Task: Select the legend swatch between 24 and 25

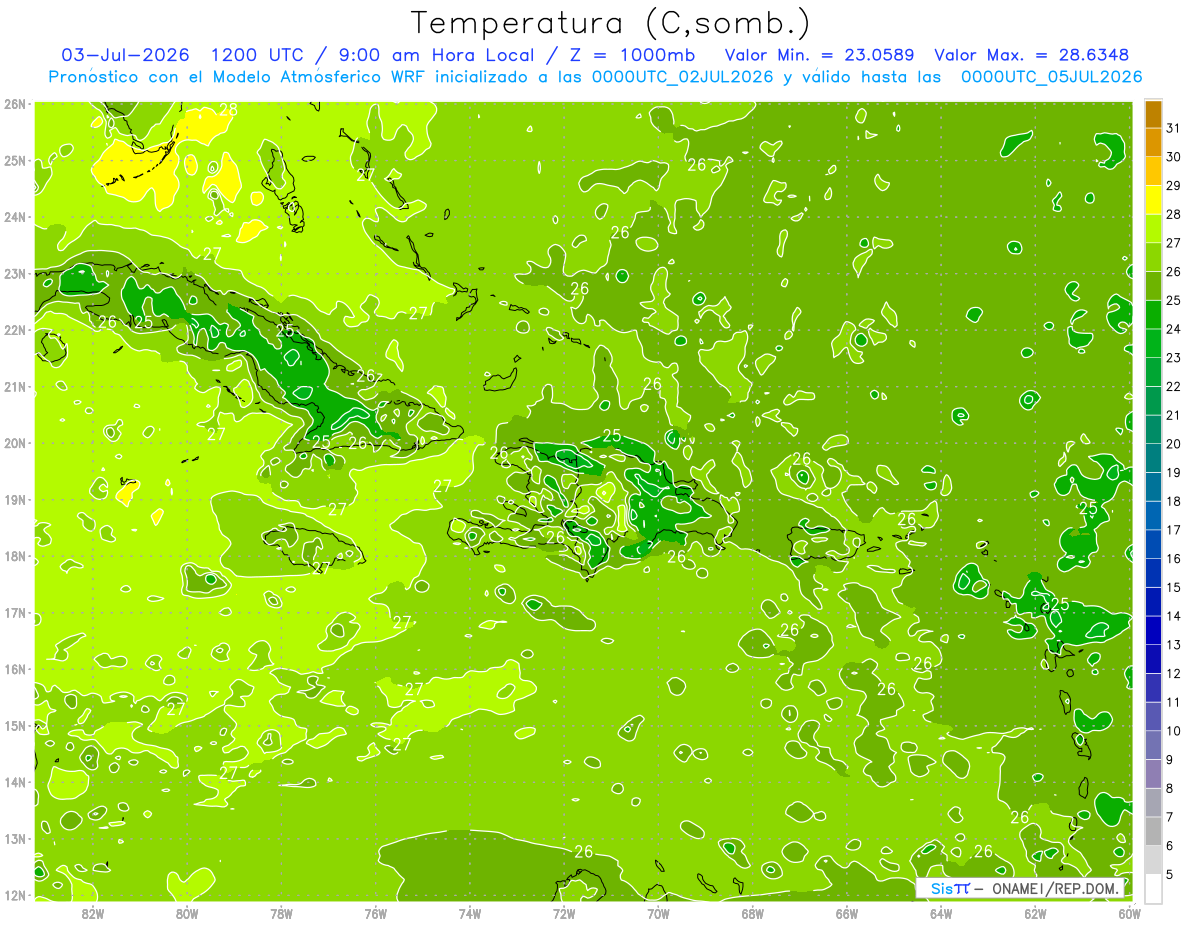Action: click(x=1154, y=315)
